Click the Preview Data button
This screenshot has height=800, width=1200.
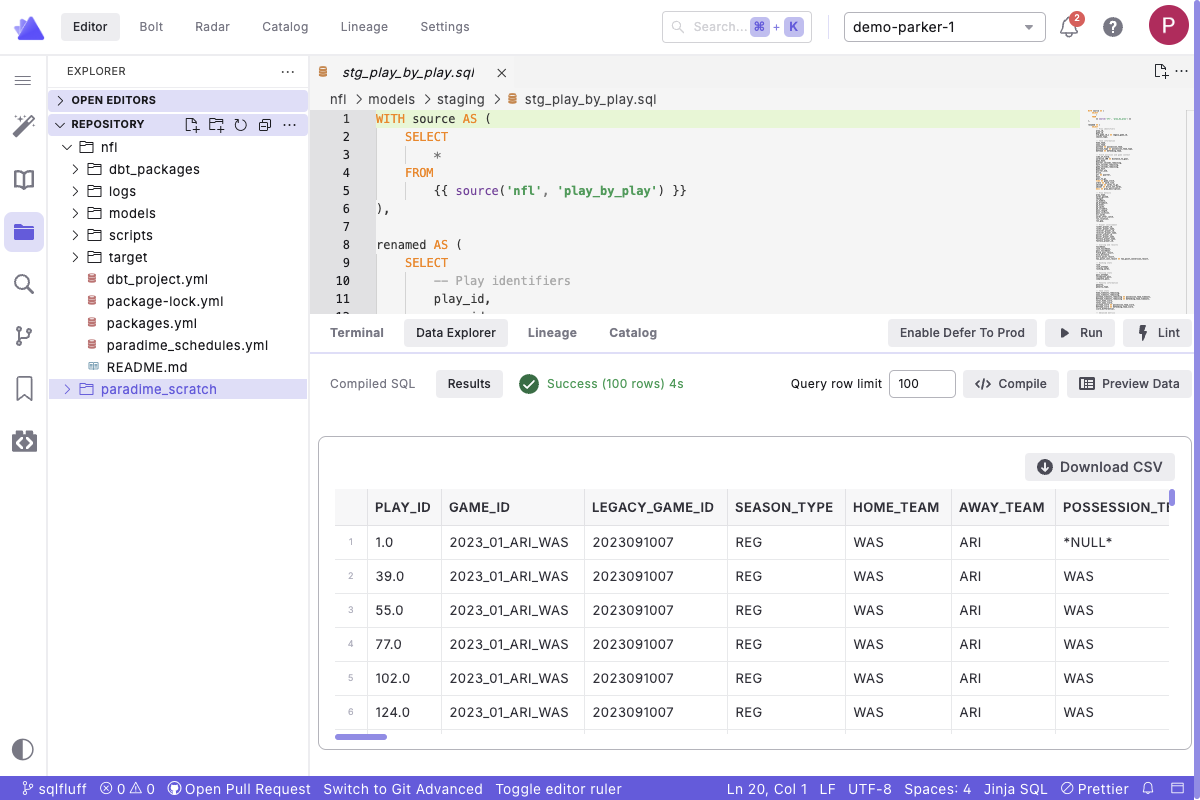coord(1129,384)
